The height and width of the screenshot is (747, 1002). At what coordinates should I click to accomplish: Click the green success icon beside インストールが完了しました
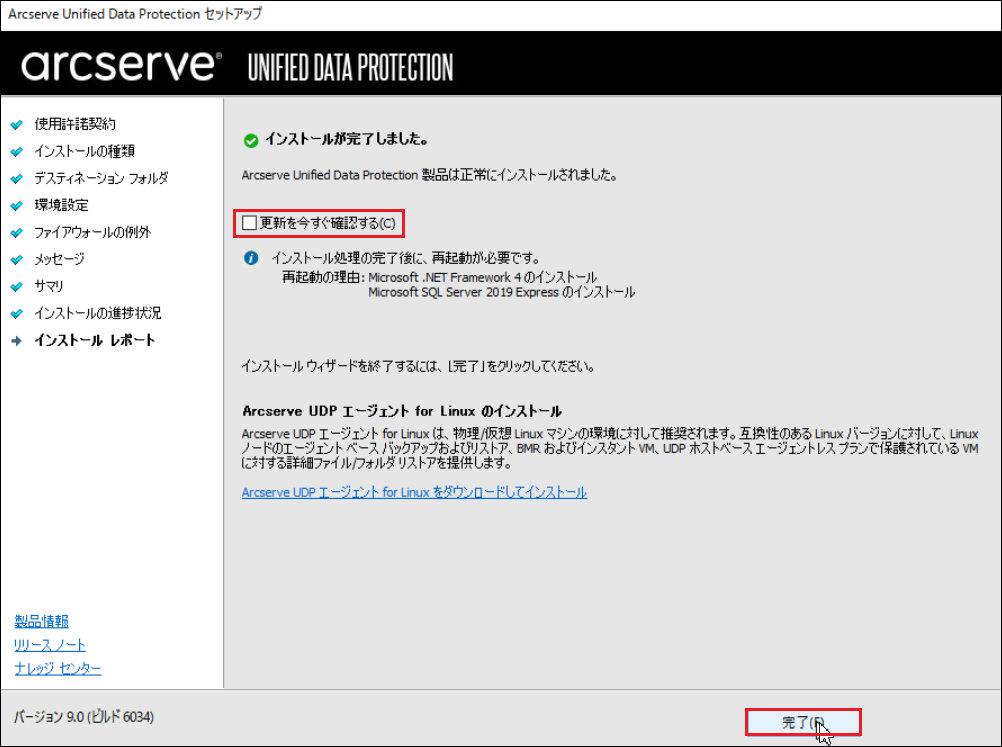(x=251, y=141)
